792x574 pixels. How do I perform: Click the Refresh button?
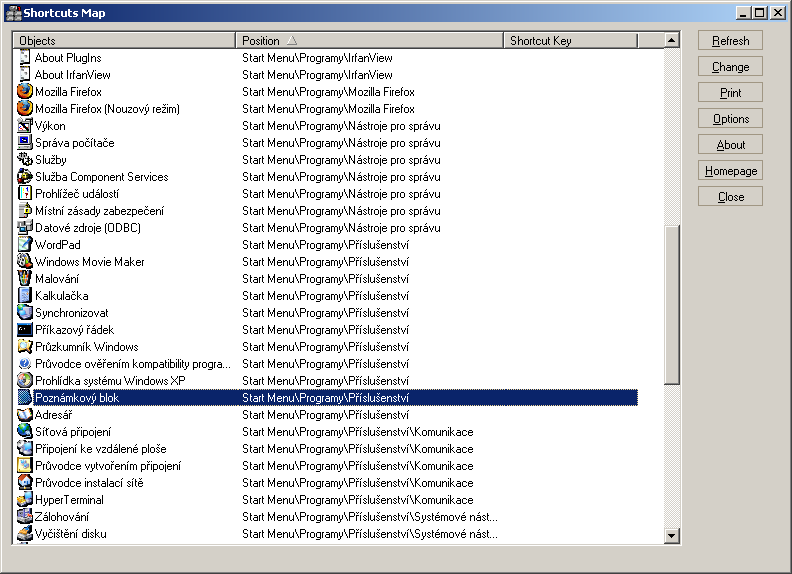coord(730,40)
